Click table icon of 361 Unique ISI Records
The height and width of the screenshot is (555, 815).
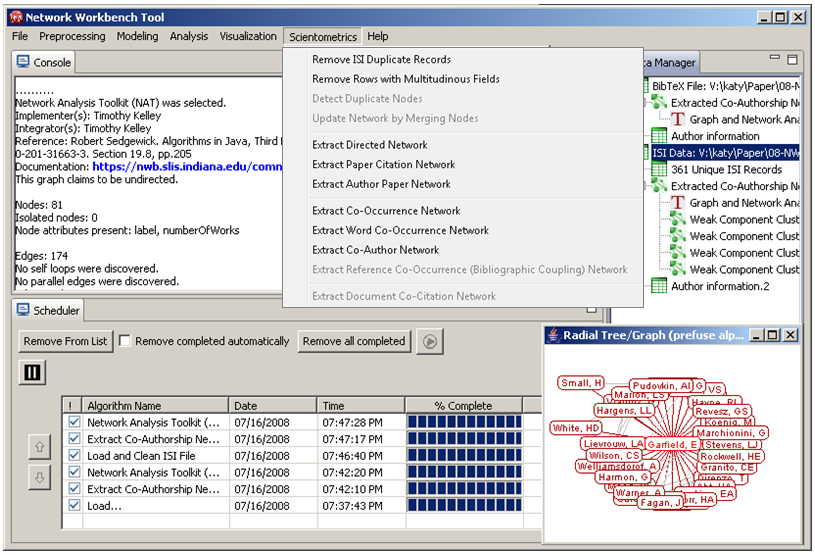(659, 169)
